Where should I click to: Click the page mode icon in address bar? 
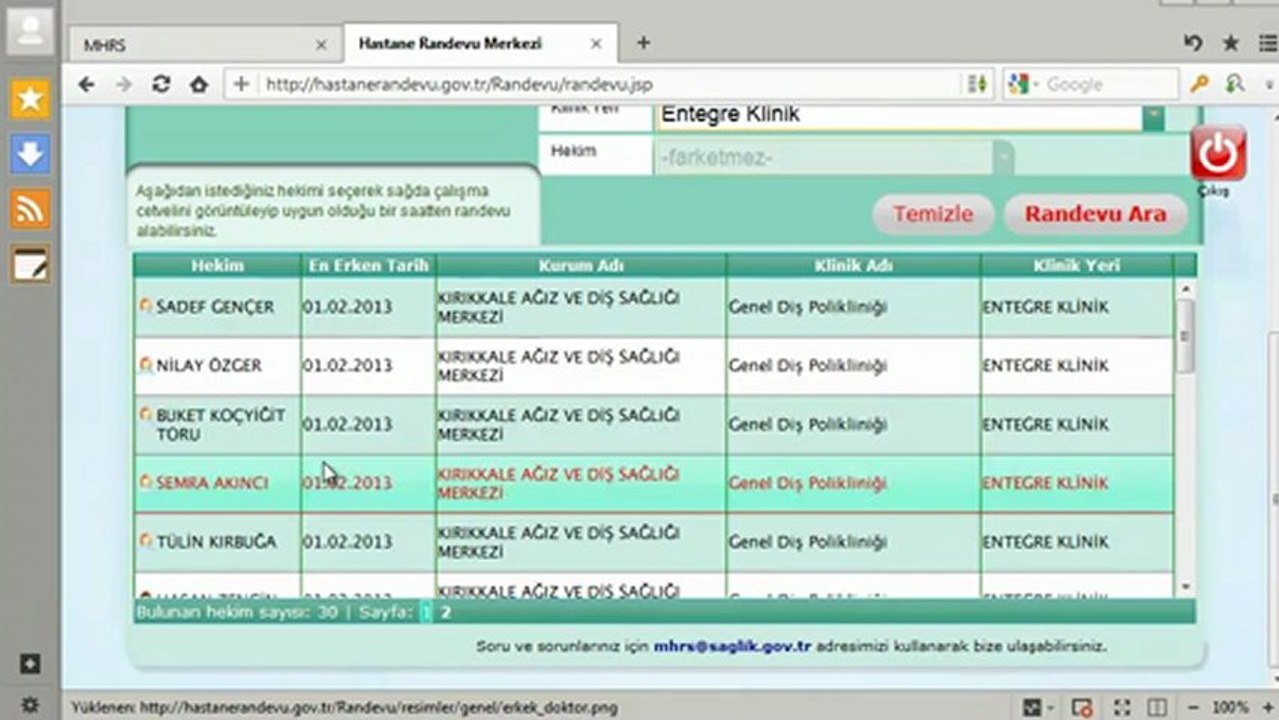click(x=976, y=85)
